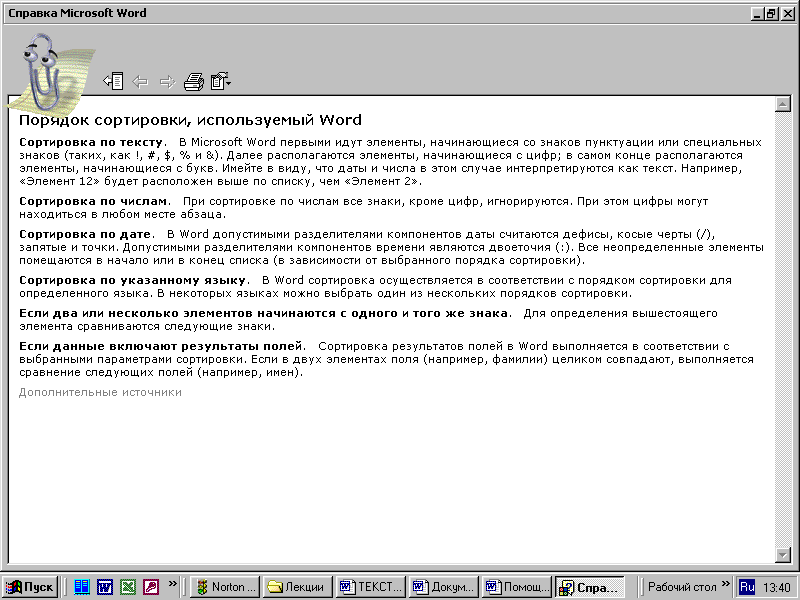
Task: Switch to ТЕКСТ Word document
Action: [x=371, y=587]
